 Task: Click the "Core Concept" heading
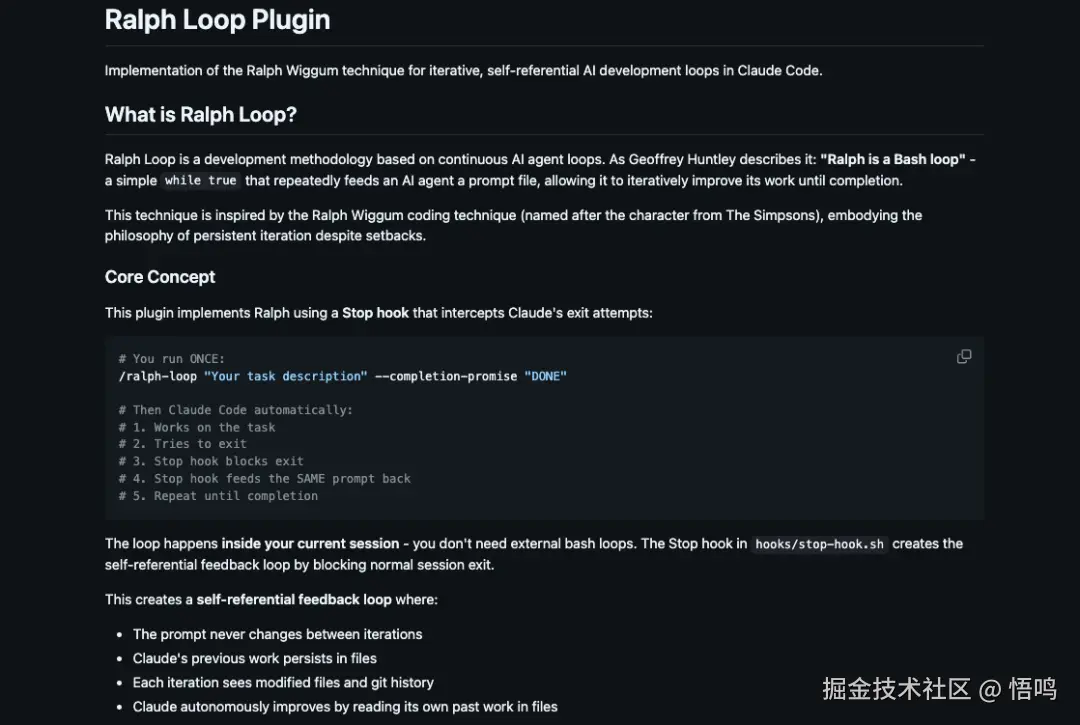tap(160, 277)
